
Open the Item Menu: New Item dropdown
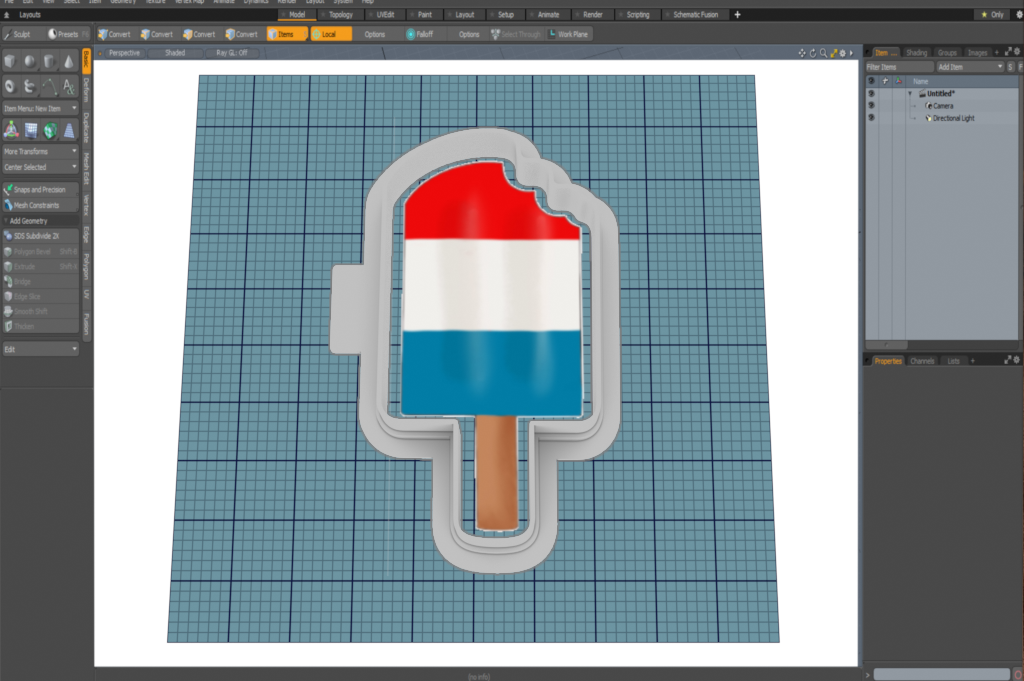click(40, 108)
